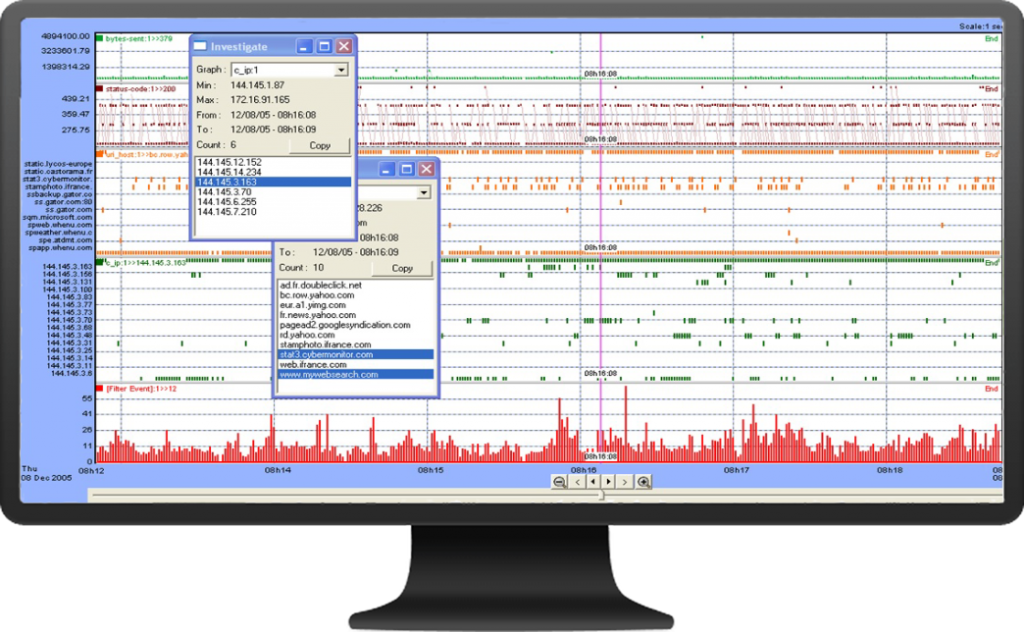Click the sqm.microsoft.com host axis label
The image size is (1024, 632).
(x=57, y=217)
